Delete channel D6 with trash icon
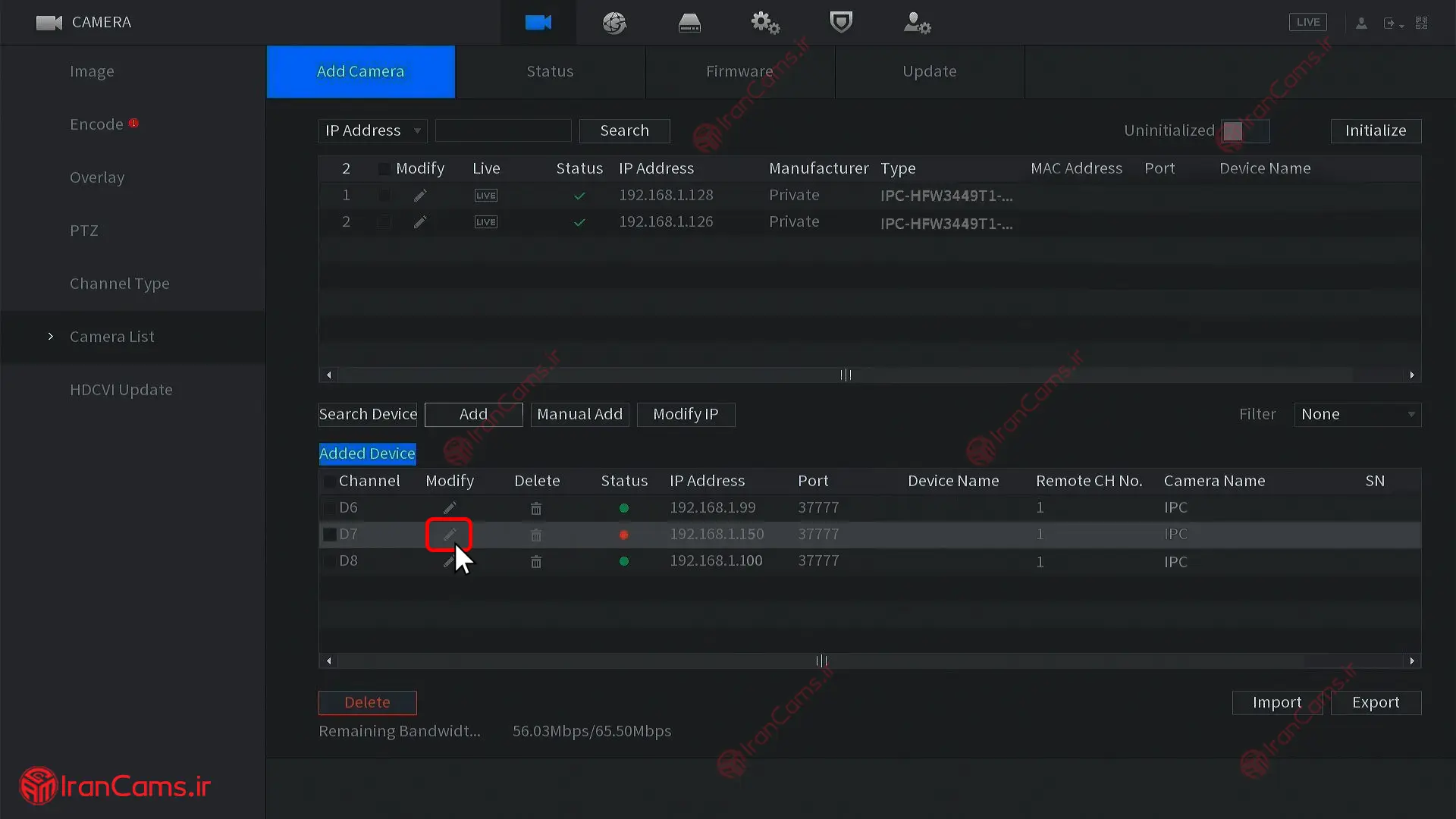This screenshot has height=819, width=1456. (536, 508)
